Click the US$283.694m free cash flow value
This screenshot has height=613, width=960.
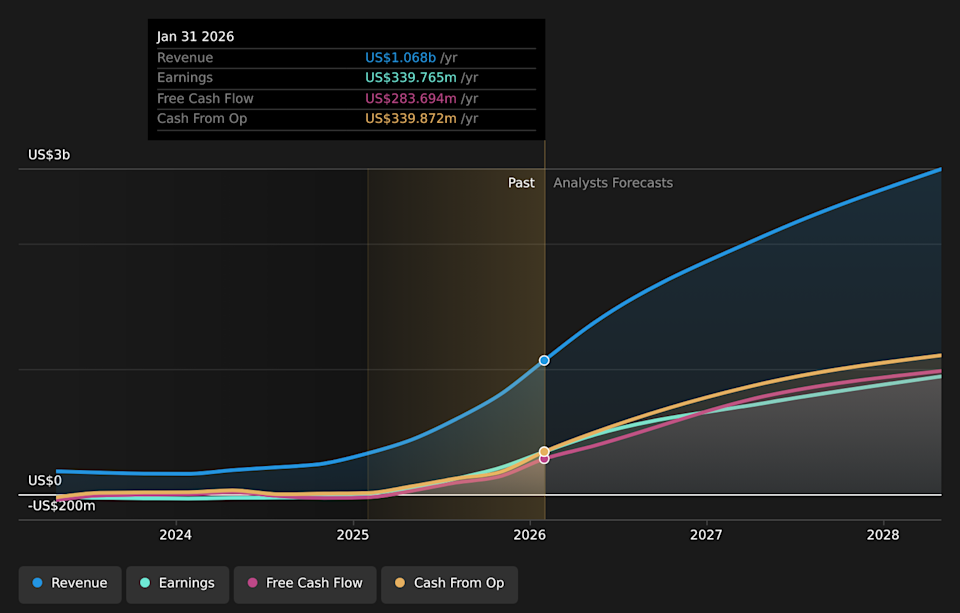tap(410, 98)
